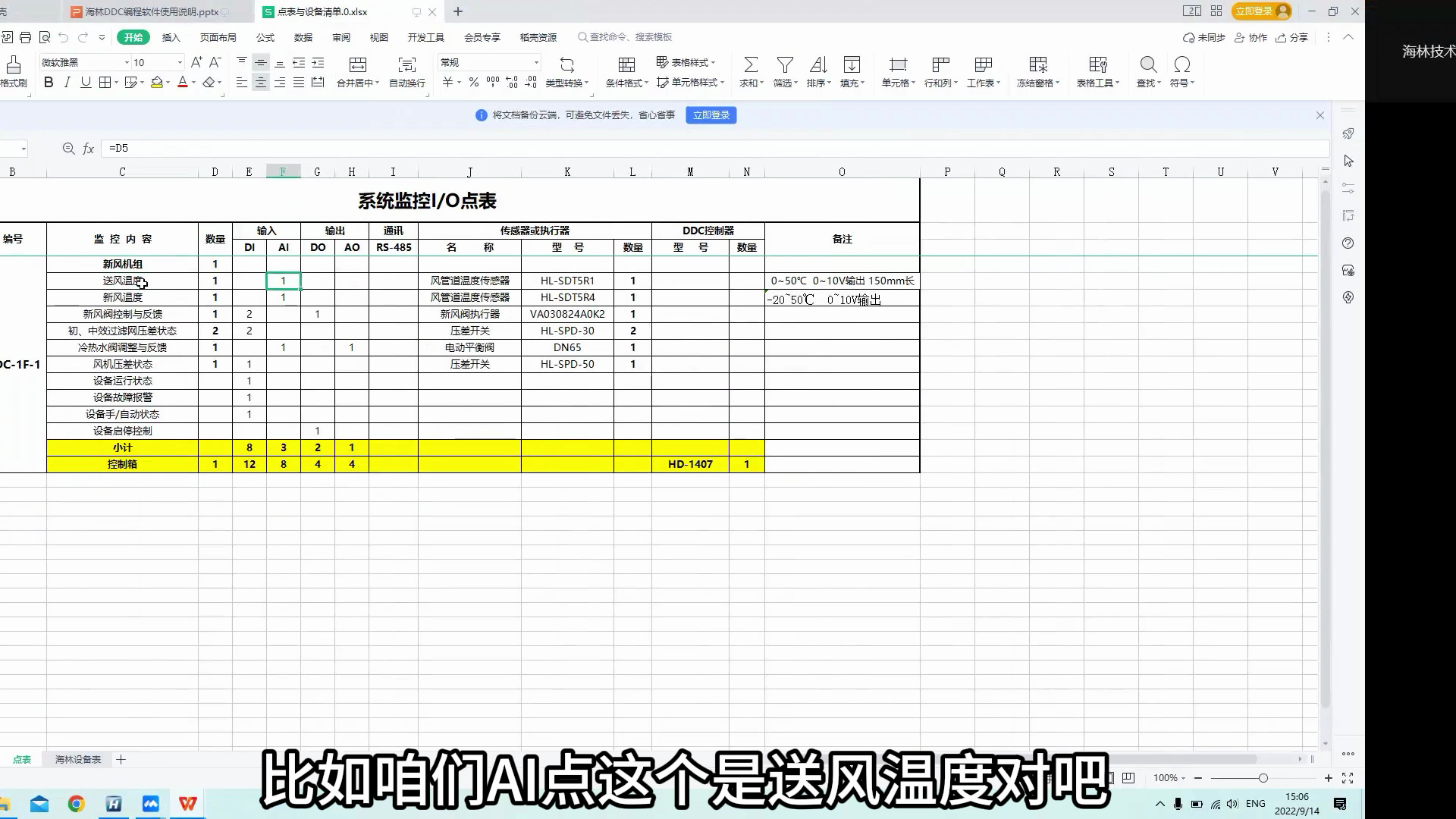The height and width of the screenshot is (819, 1456).
Task: Open the font size dropdown
Action: click(180, 62)
